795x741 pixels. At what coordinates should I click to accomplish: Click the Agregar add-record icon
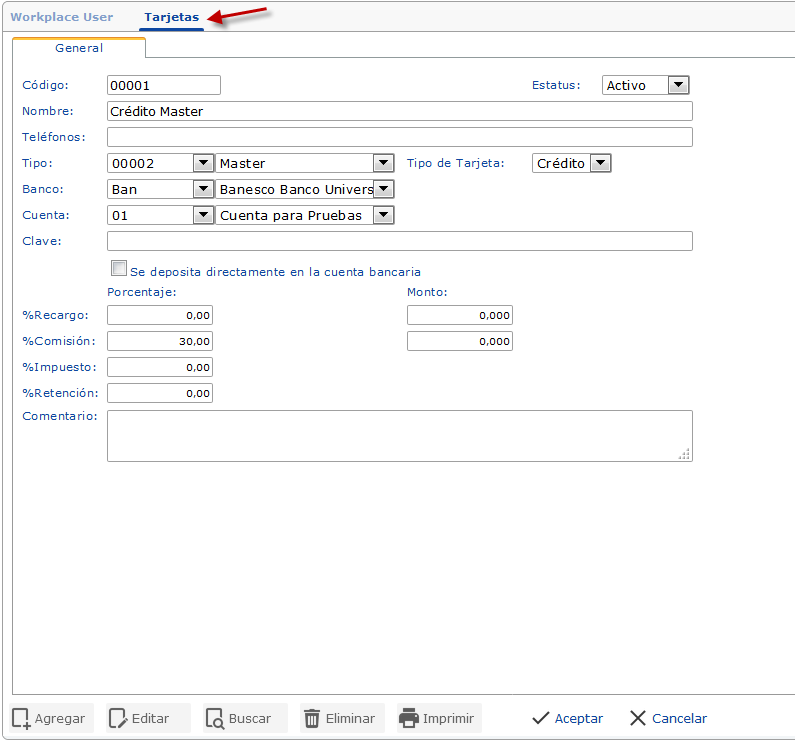point(21,718)
